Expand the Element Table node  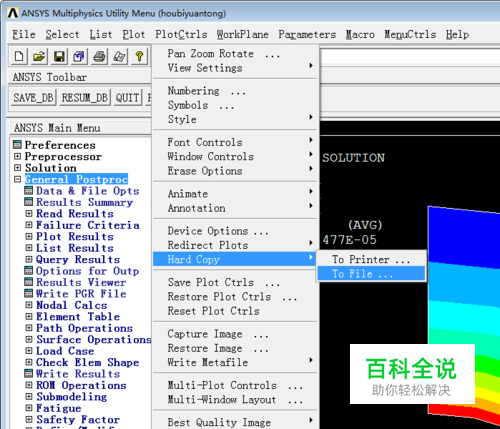[29, 316]
